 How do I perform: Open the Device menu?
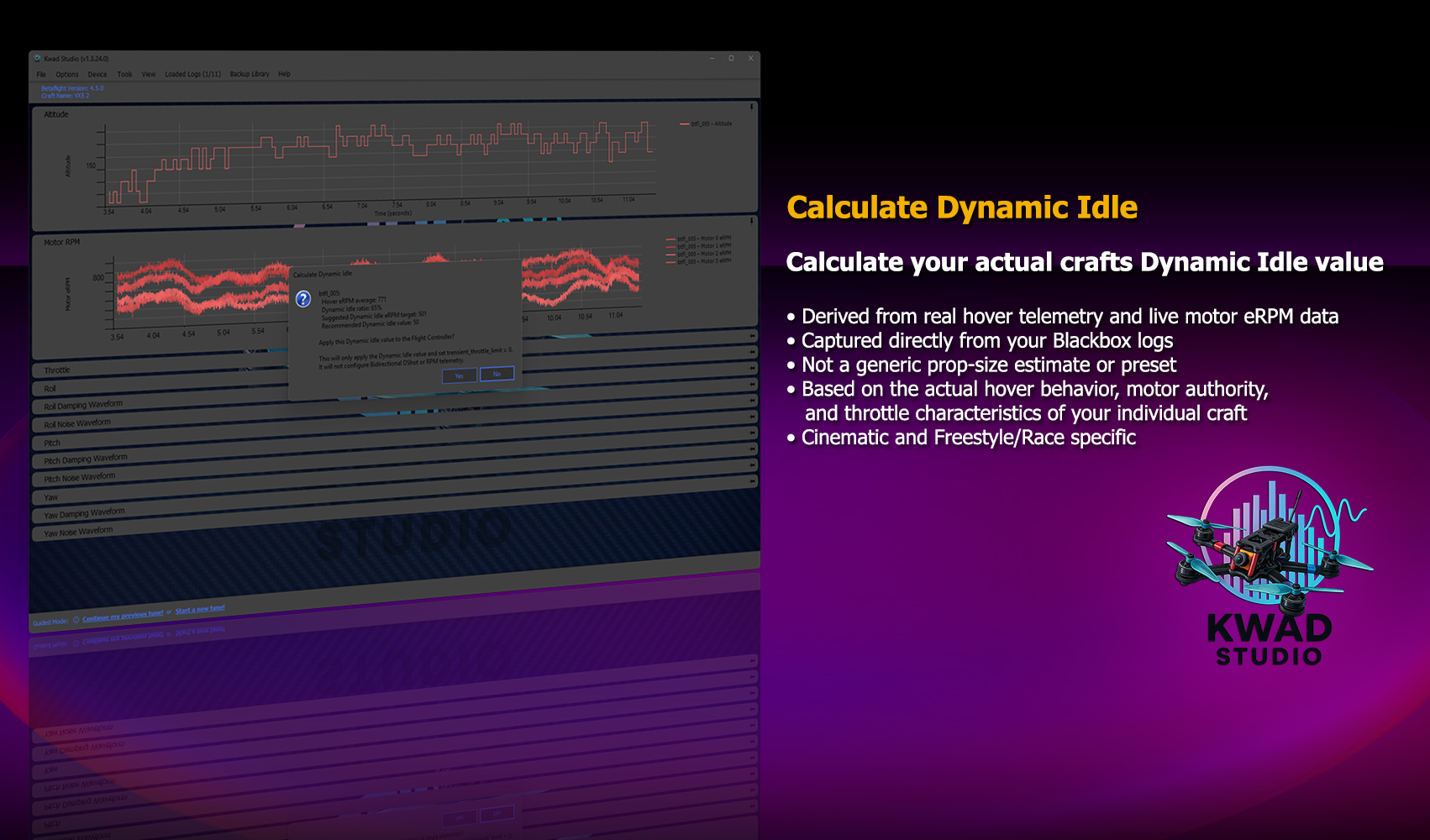(97, 75)
